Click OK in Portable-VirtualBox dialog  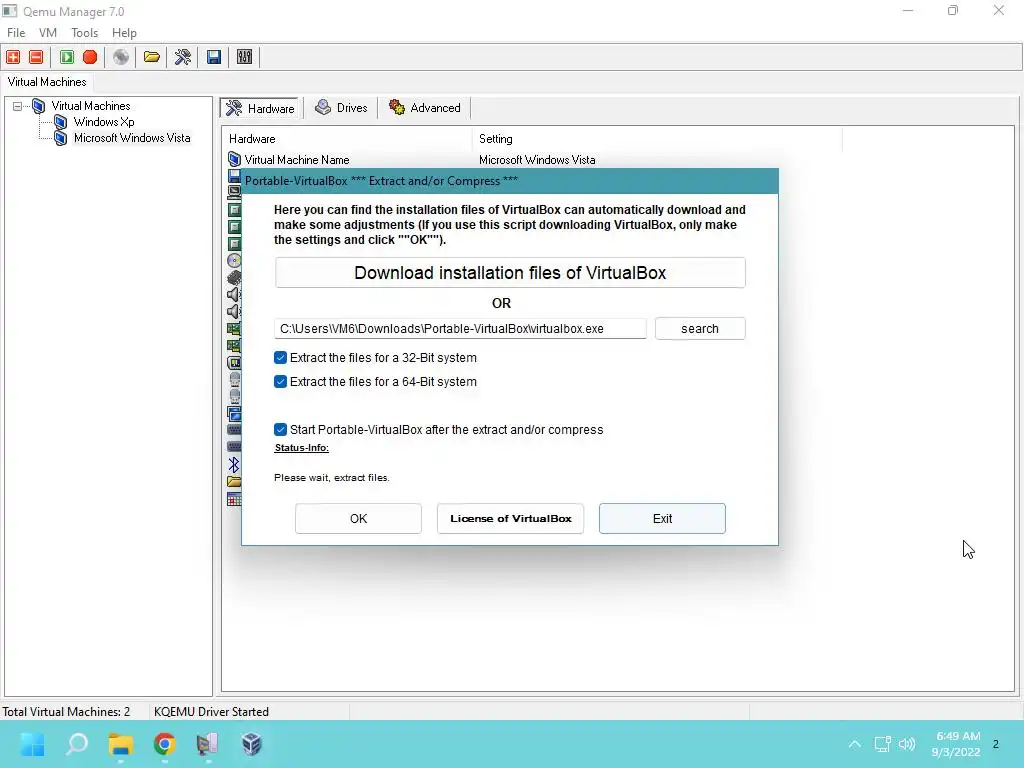tap(358, 519)
